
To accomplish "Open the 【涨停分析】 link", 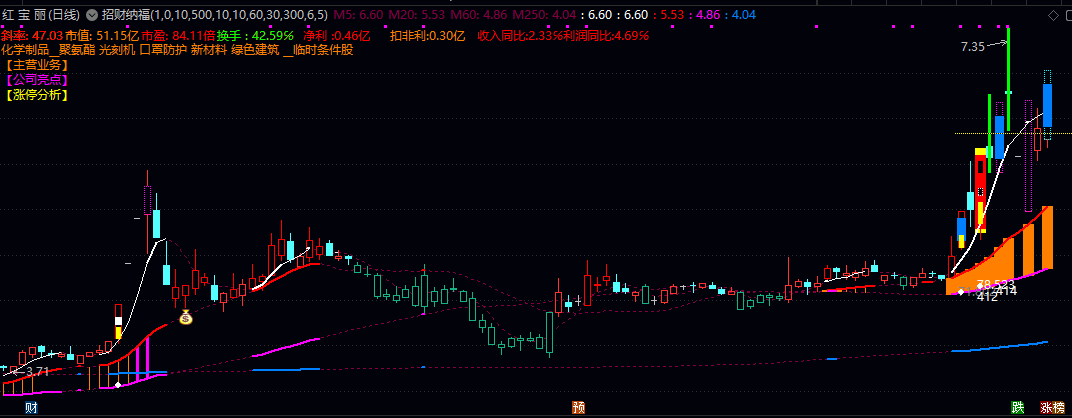I will tap(38, 95).
